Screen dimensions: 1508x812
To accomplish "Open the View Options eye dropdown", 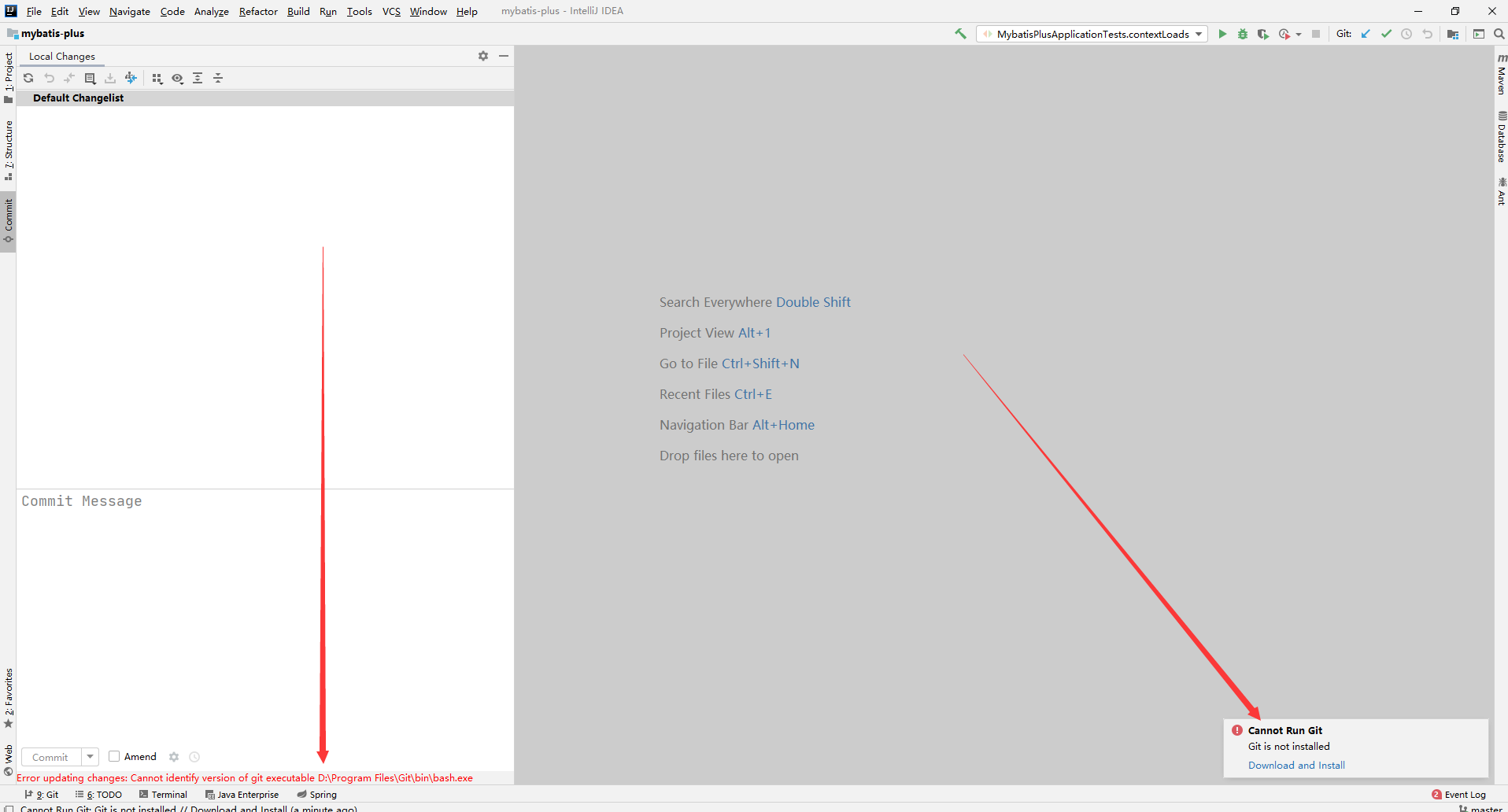I will click(x=178, y=78).
